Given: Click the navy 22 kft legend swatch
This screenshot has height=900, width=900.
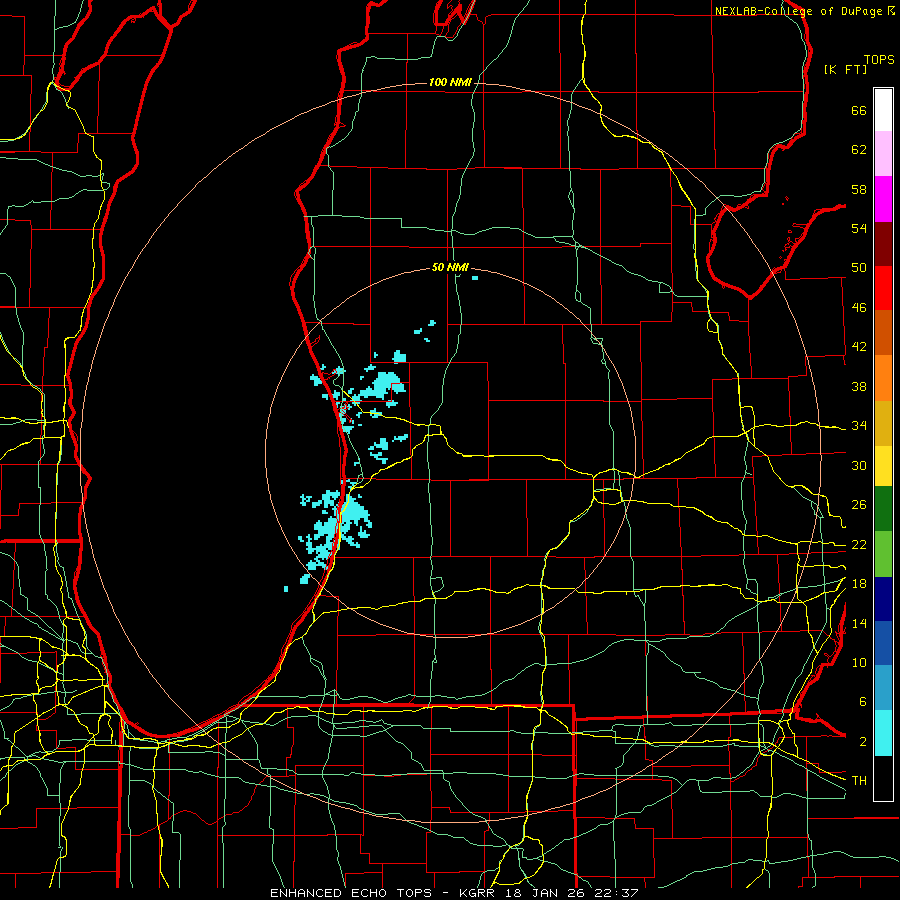Looking at the screenshot, I should coord(883,599).
